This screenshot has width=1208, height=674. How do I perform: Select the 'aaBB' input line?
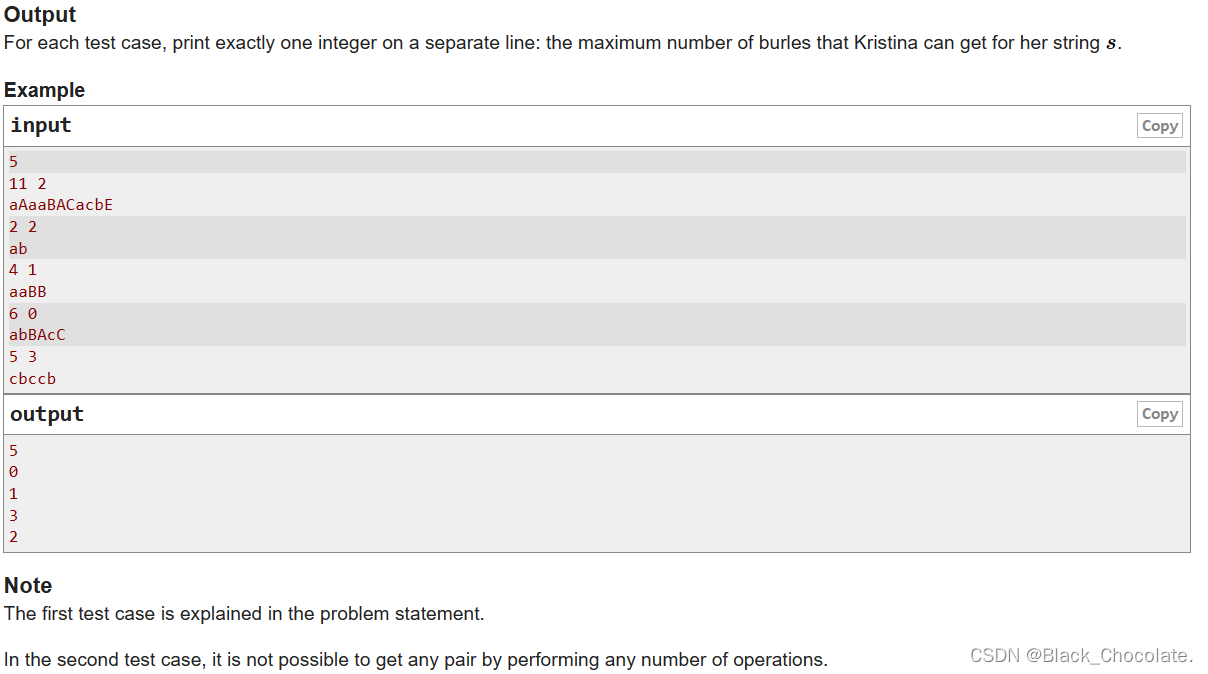pos(28,292)
